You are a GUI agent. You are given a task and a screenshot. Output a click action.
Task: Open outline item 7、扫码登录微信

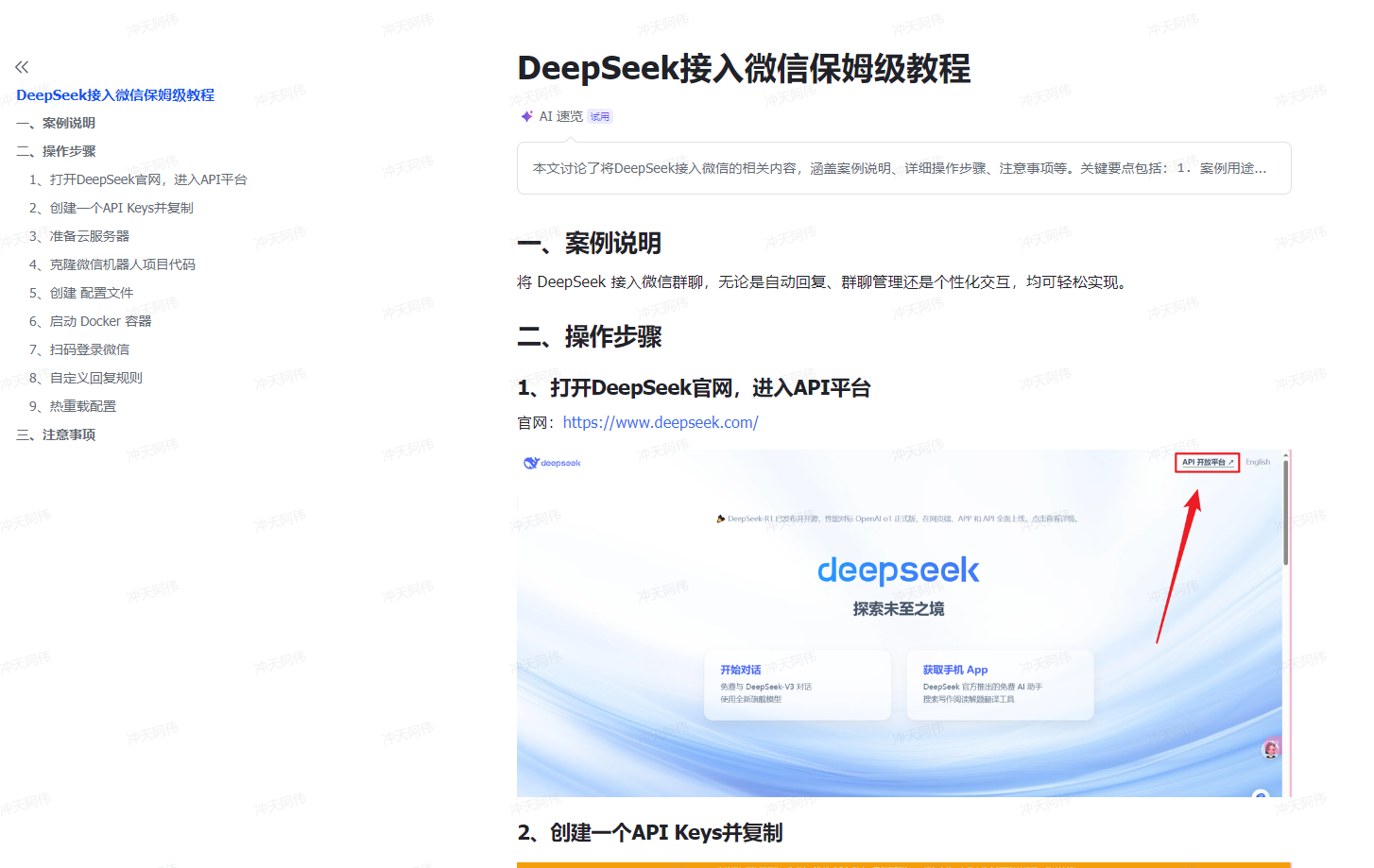tap(79, 349)
